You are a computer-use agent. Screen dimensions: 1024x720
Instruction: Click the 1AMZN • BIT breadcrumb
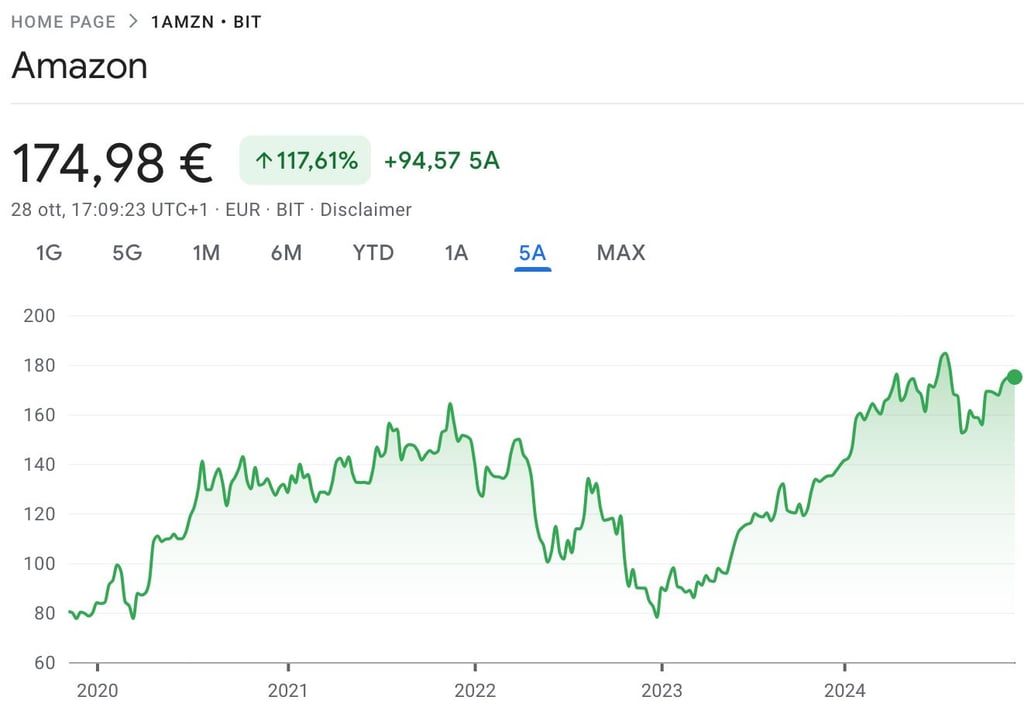pos(206,21)
